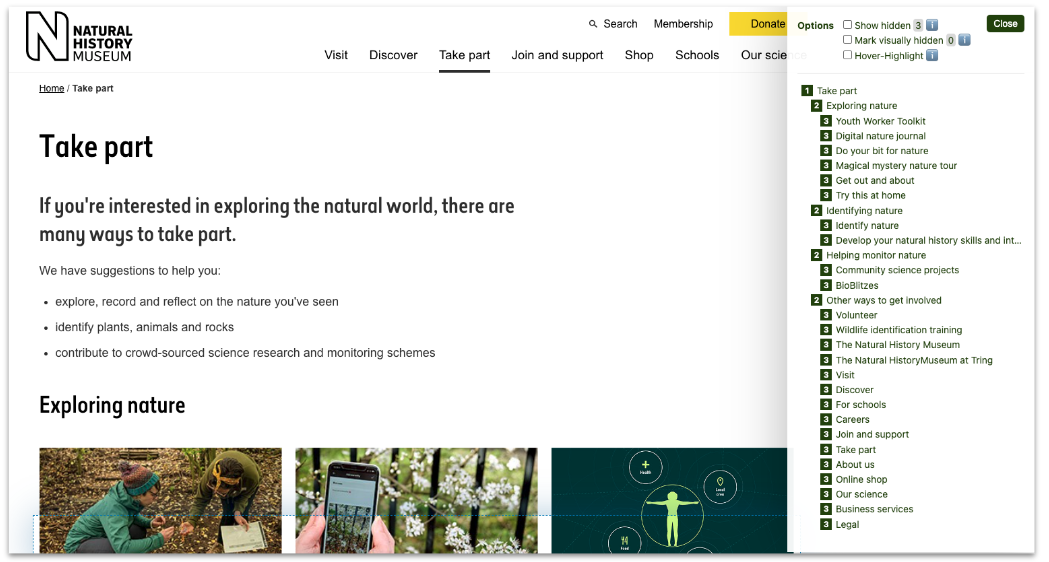Go to Home breadcrumb link

point(52,88)
